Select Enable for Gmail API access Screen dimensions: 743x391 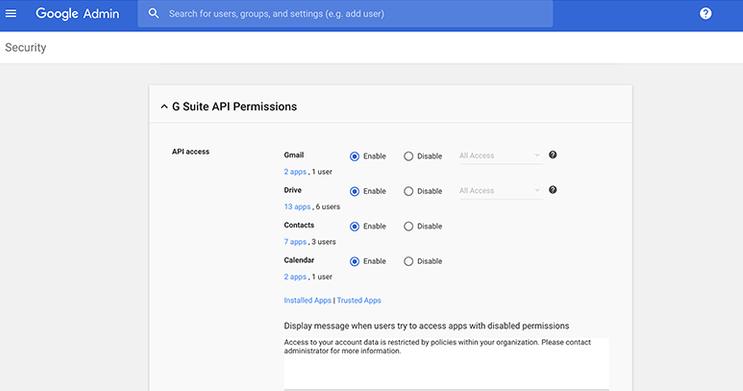click(354, 156)
